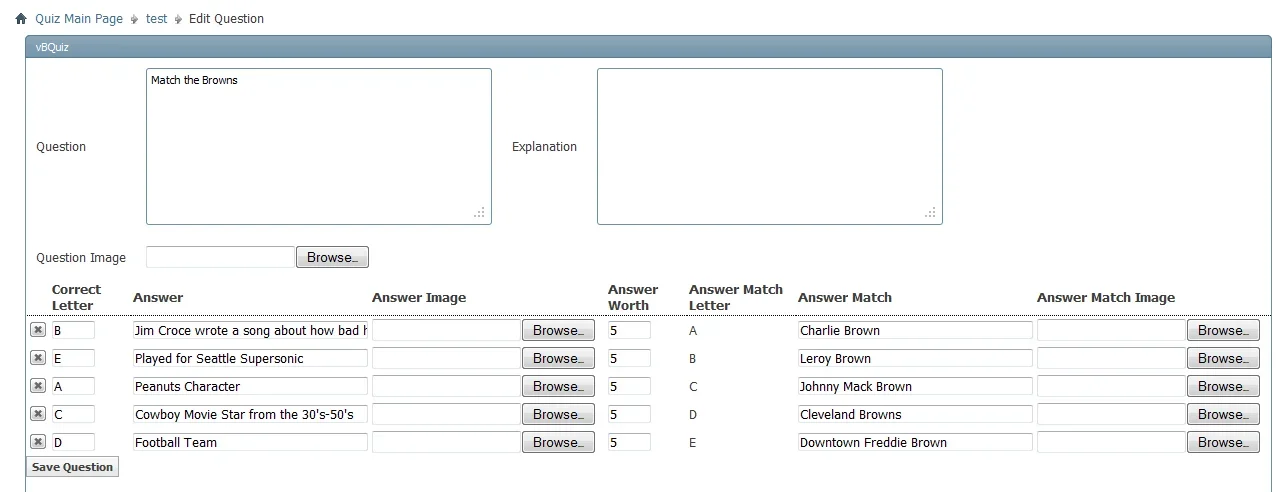This screenshot has height=492, width=1276.
Task: Browse answer image for Peanuts Character
Action: [x=558, y=386]
